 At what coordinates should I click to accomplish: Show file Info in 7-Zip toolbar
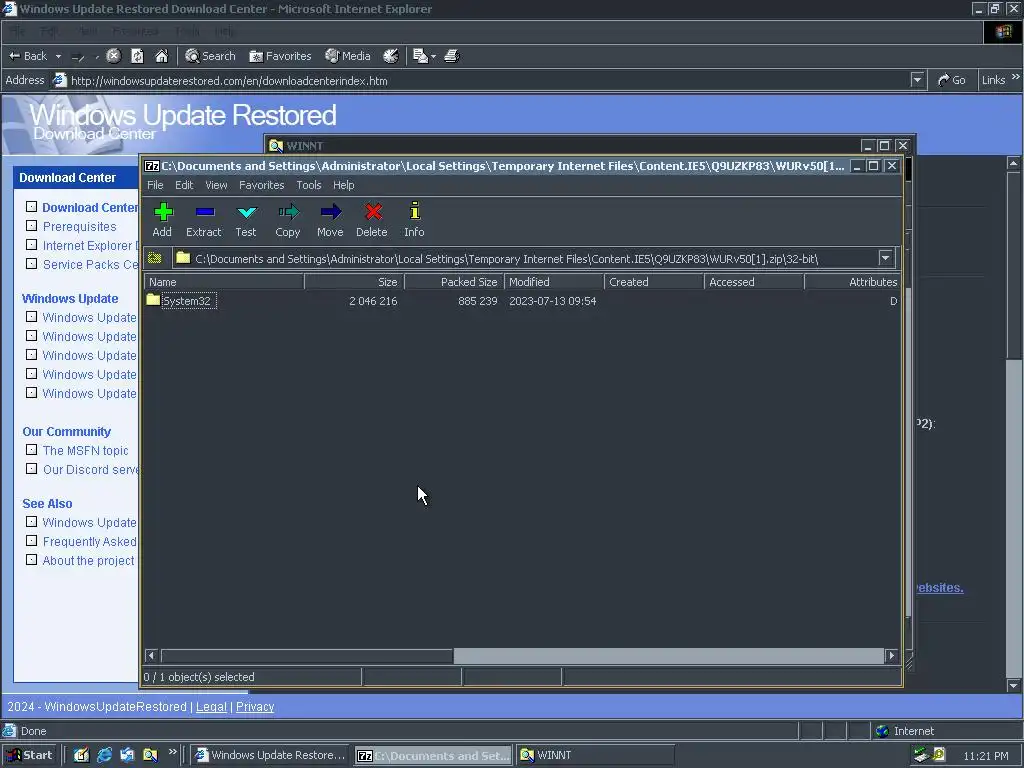point(414,219)
